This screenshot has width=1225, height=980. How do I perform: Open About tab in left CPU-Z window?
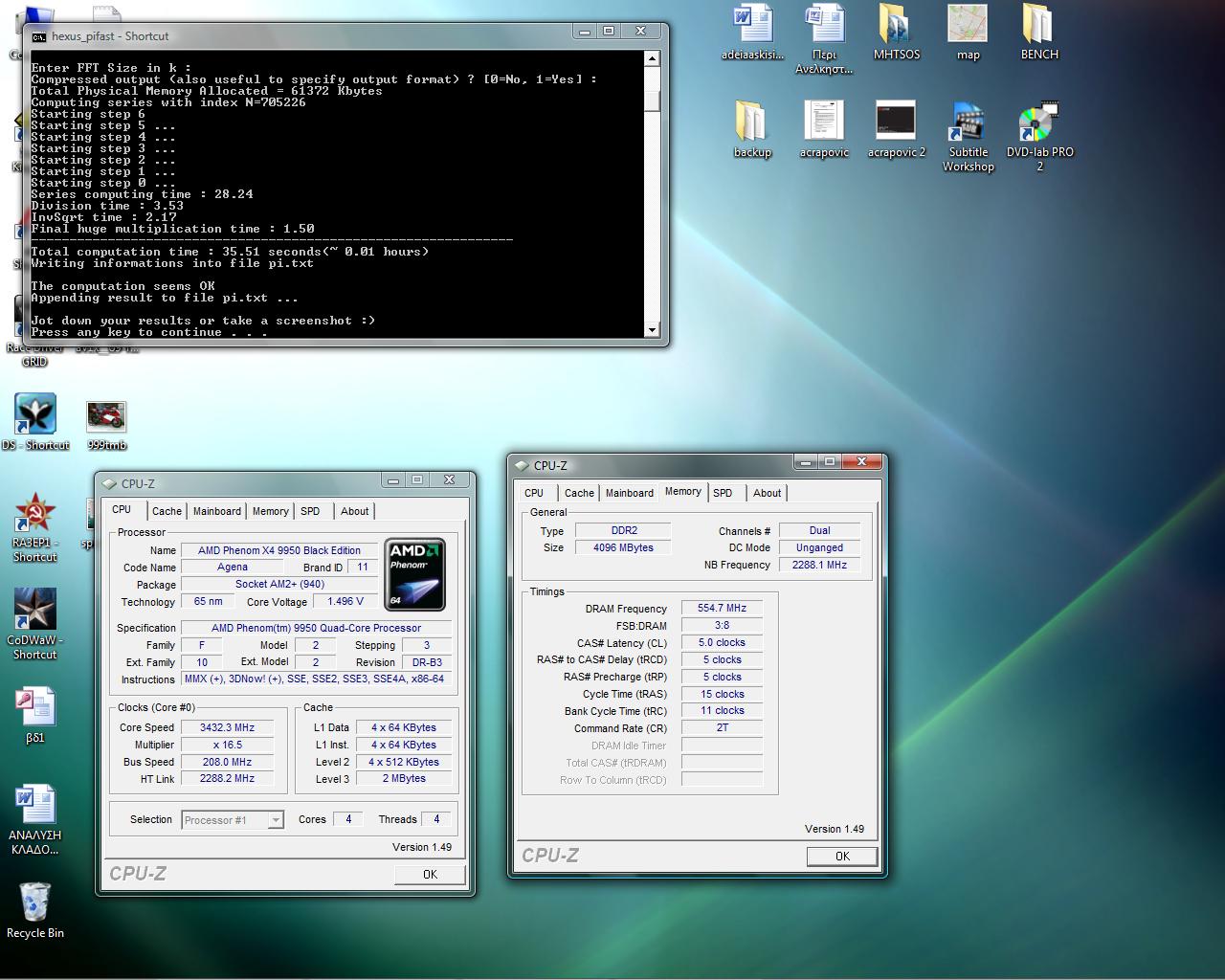[355, 511]
